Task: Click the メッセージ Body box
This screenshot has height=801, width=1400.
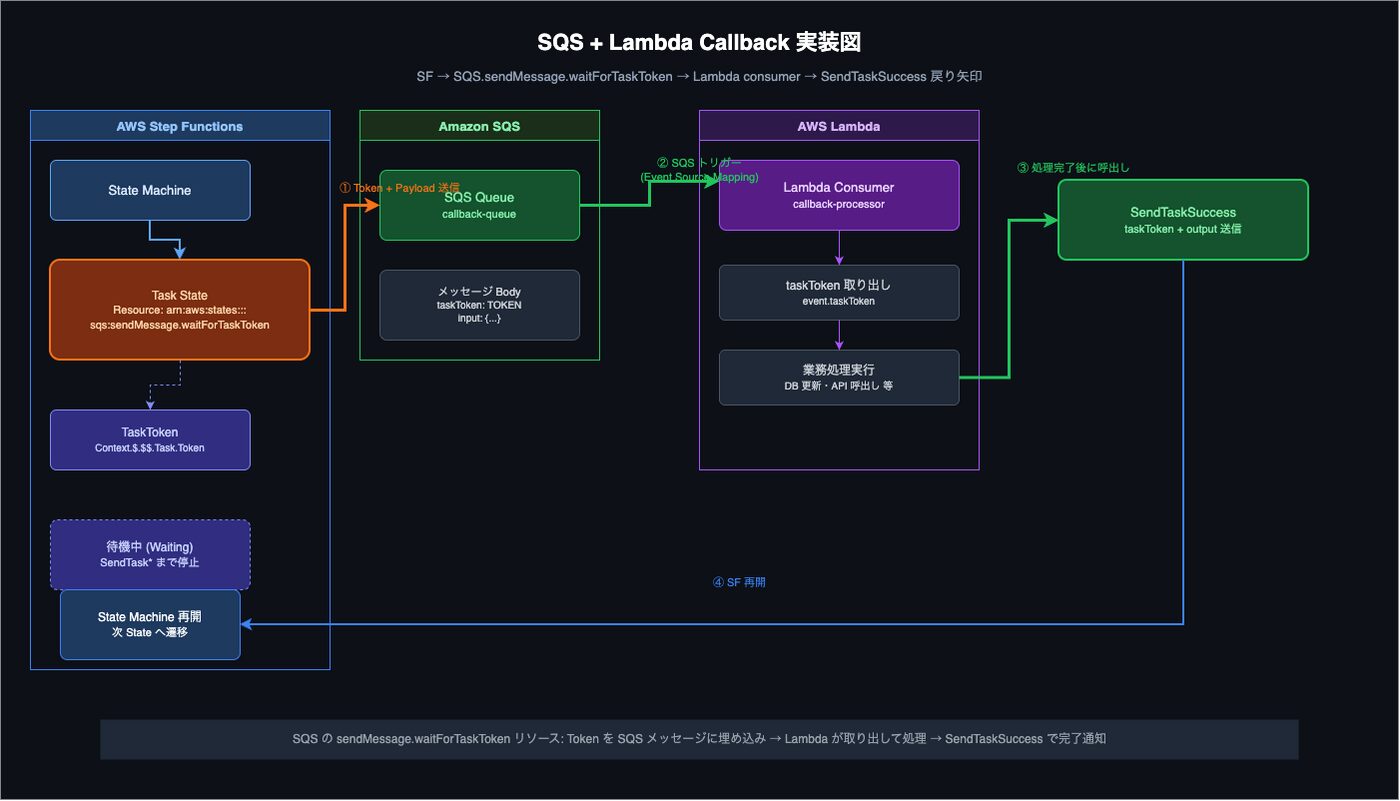Action: pyautogui.click(x=479, y=305)
